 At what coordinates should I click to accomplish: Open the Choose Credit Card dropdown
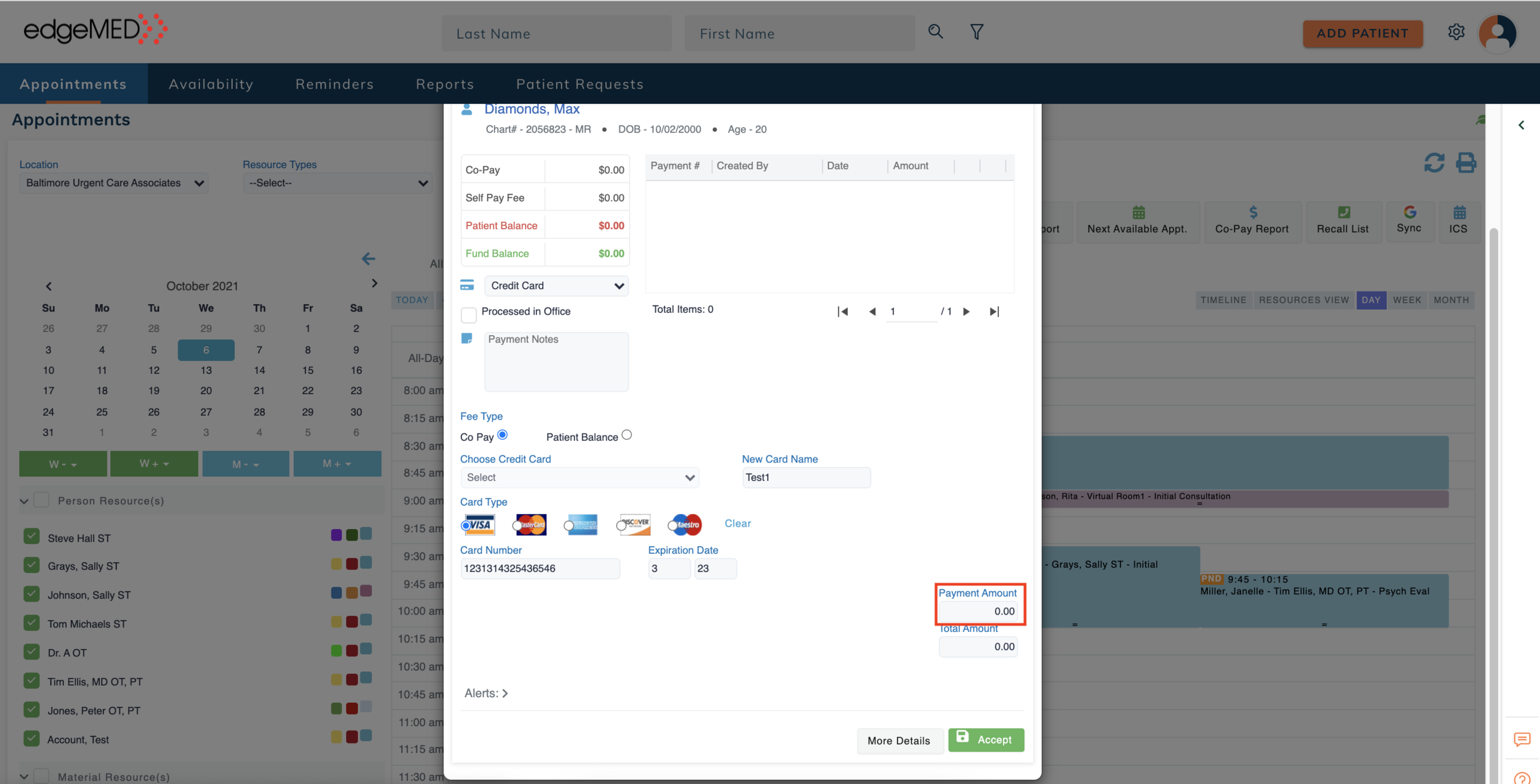click(x=580, y=477)
